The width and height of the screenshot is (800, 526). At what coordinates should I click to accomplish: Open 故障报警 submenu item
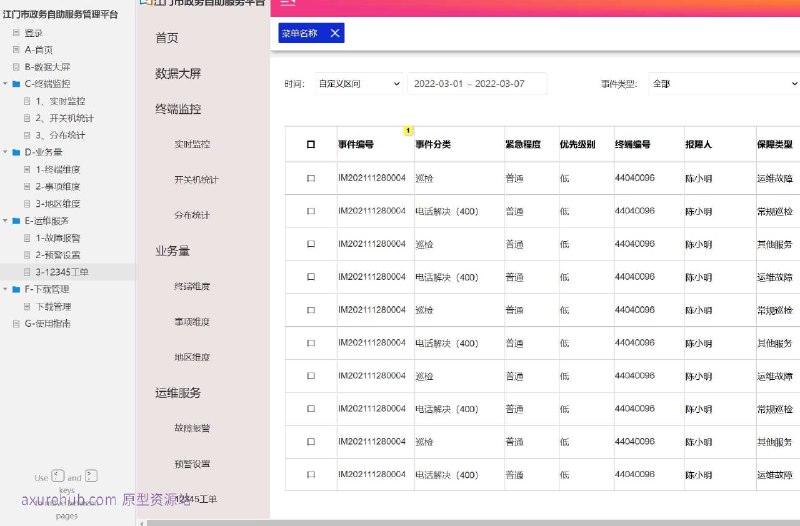[192, 428]
